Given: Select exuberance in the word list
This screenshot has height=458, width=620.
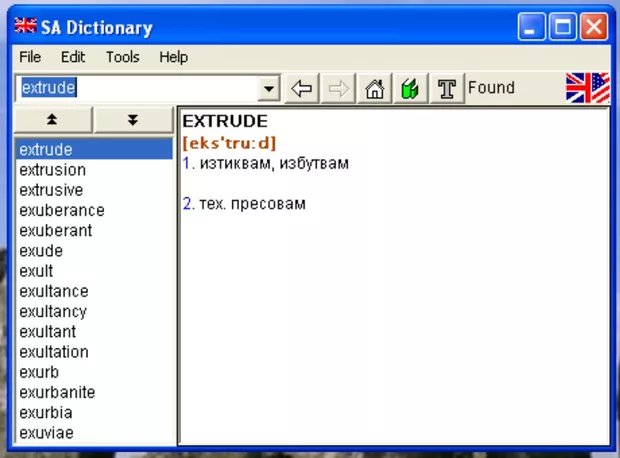Looking at the screenshot, I should (94, 210).
